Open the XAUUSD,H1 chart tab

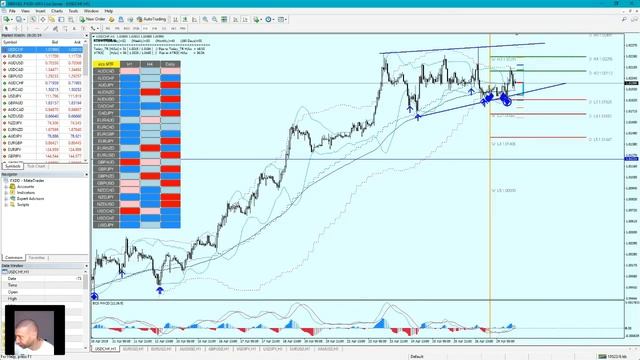(x=328, y=349)
